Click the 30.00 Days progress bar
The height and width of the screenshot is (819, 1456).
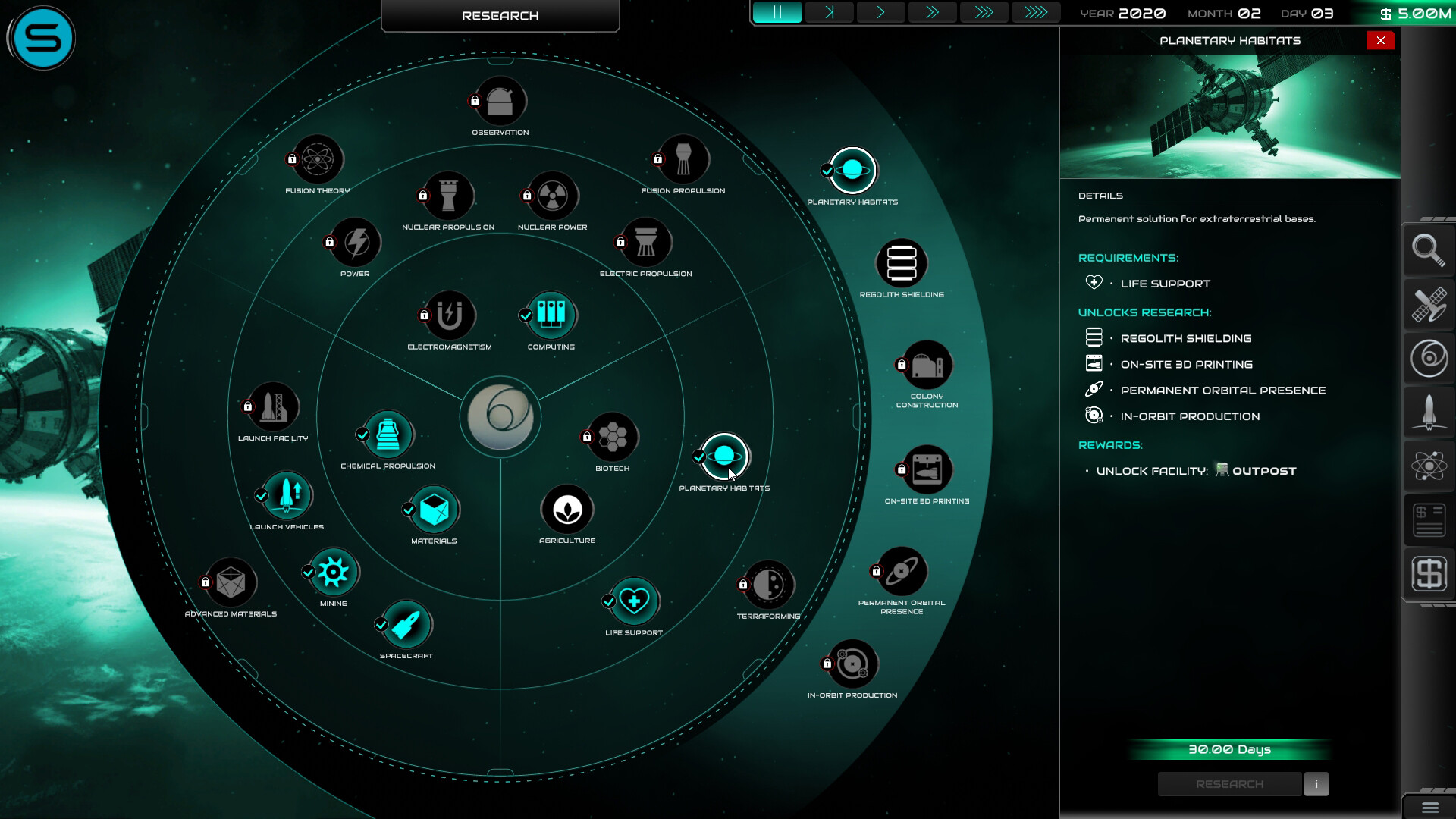click(1229, 749)
